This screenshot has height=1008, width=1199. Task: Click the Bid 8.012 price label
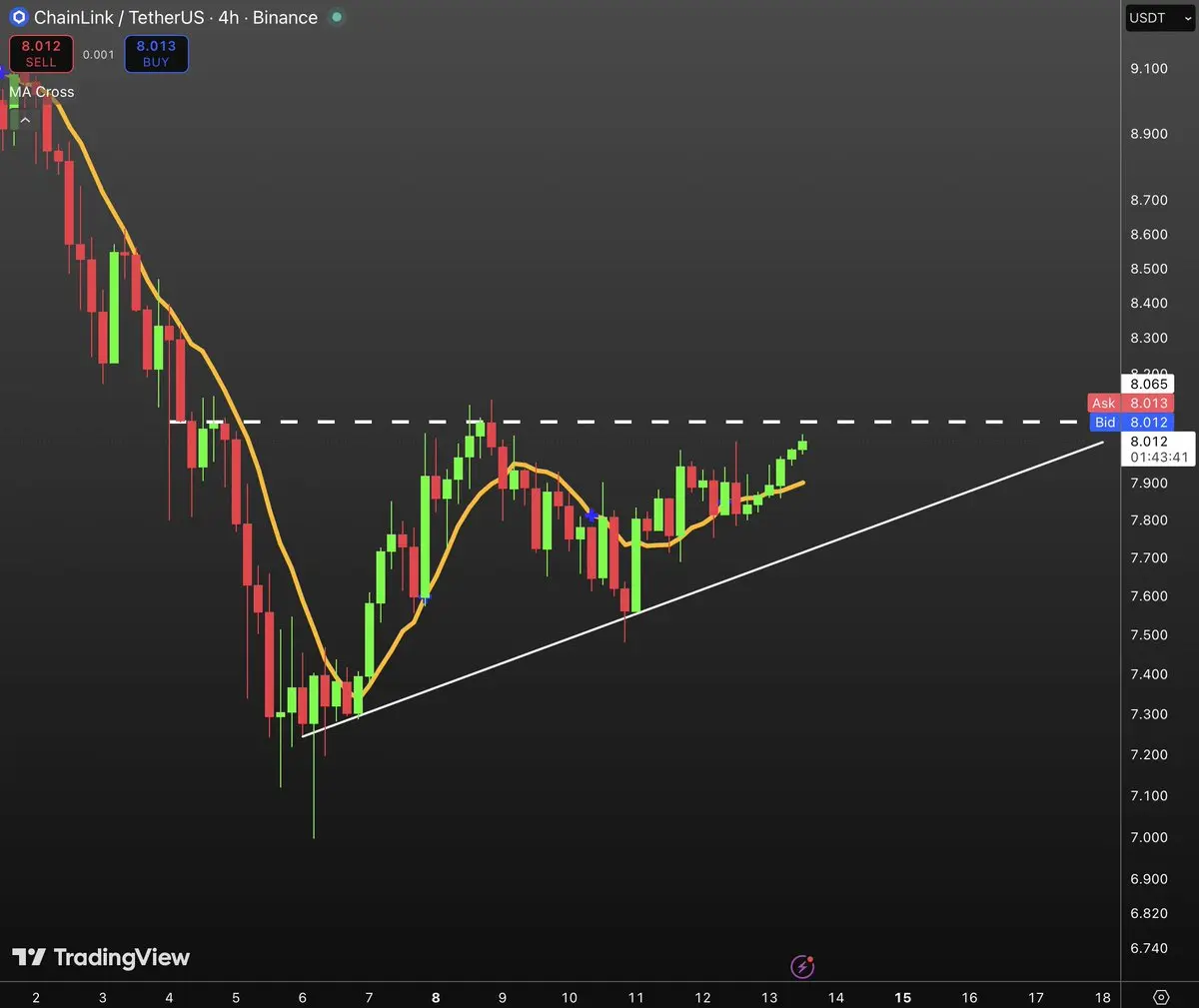click(1132, 423)
